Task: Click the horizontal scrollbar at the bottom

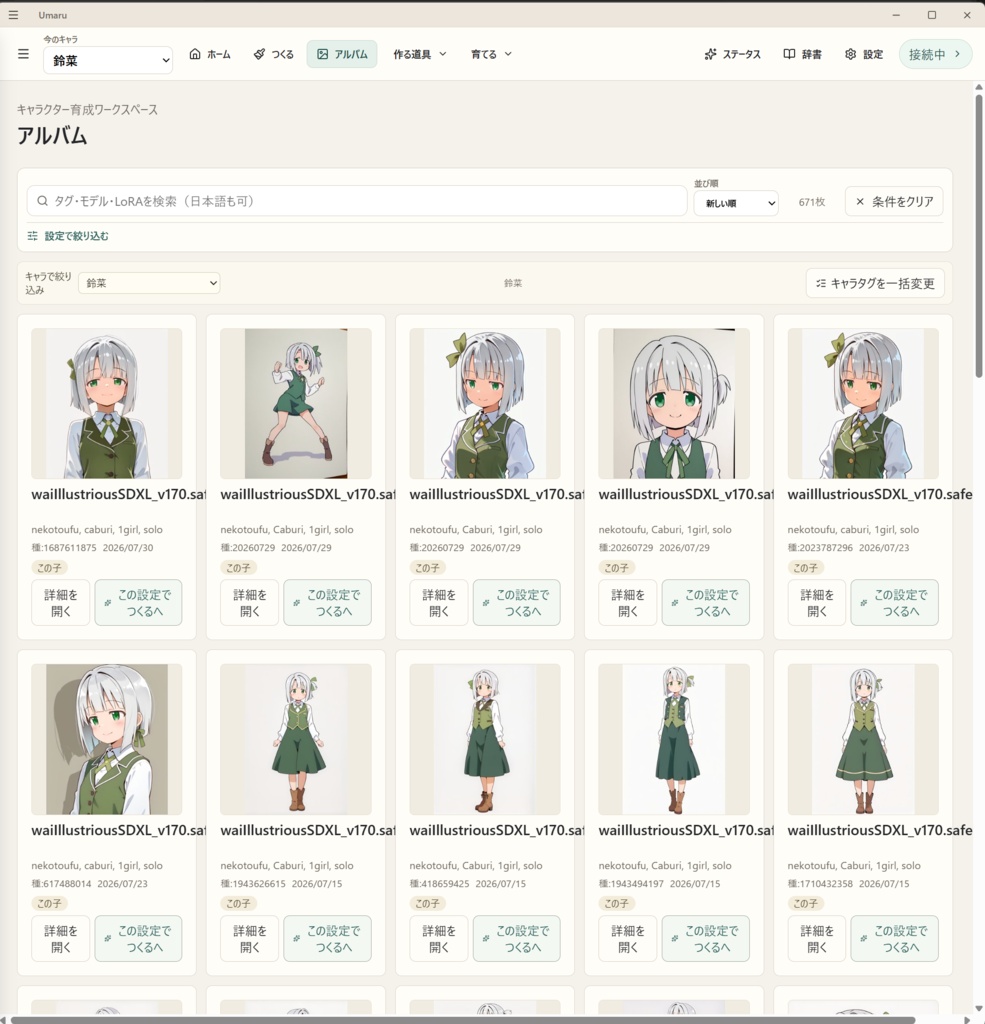Action: (462, 1019)
